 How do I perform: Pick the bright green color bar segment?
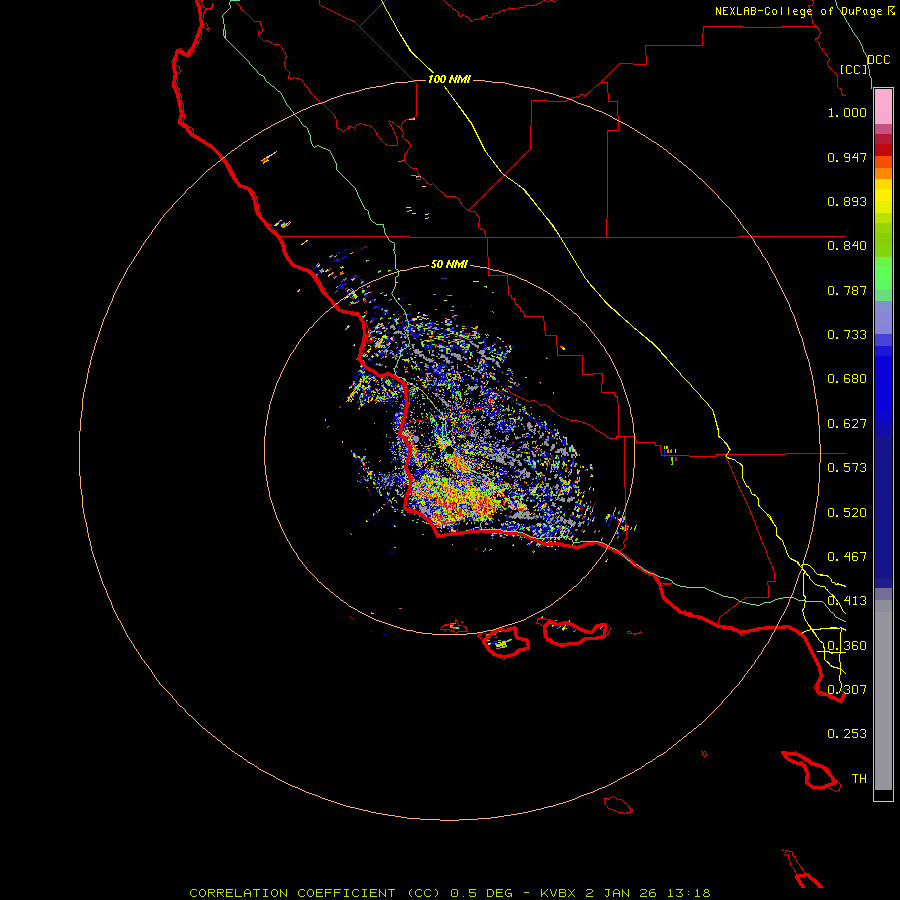[883, 273]
